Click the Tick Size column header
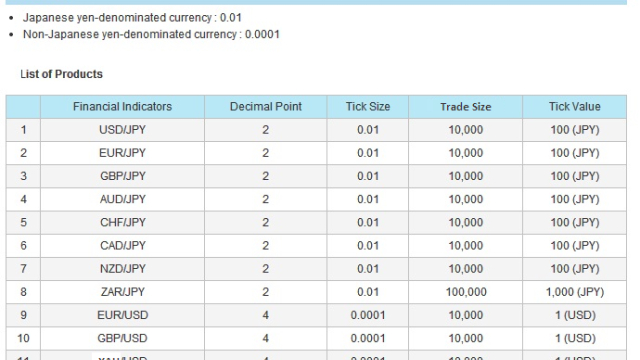This screenshot has width=640, height=360. coord(368,107)
